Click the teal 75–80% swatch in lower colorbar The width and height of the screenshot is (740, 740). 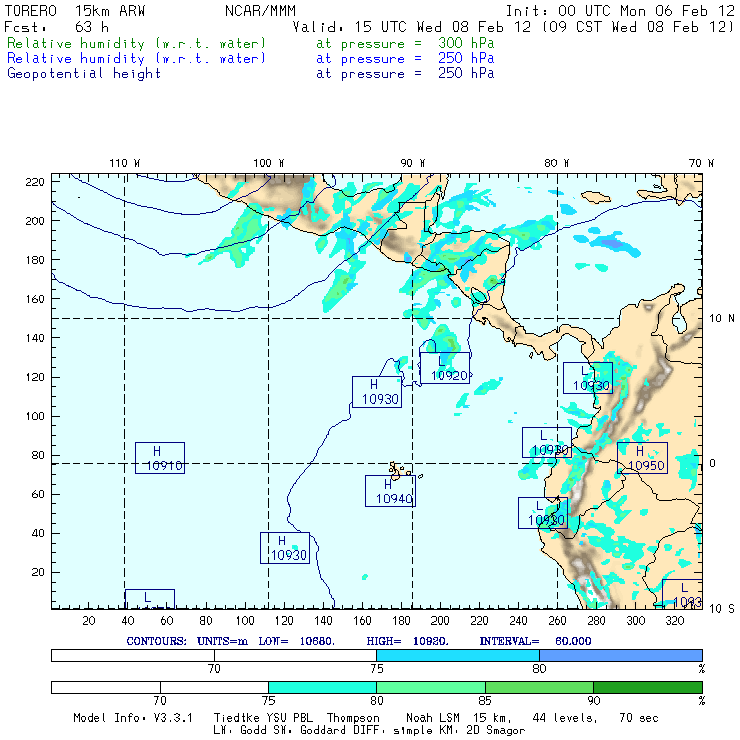pyautogui.click(x=322, y=687)
